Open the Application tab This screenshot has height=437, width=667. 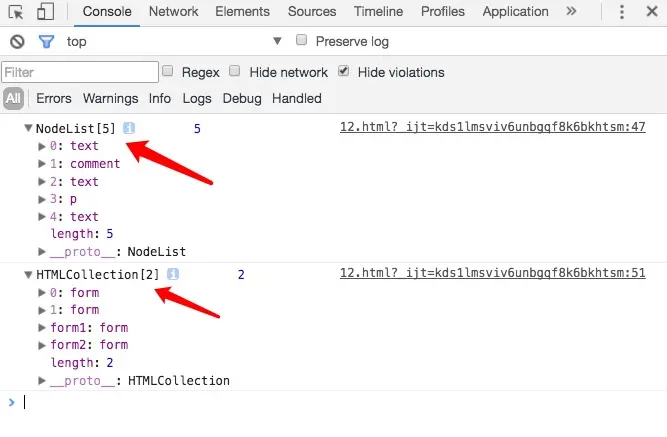[x=515, y=11]
